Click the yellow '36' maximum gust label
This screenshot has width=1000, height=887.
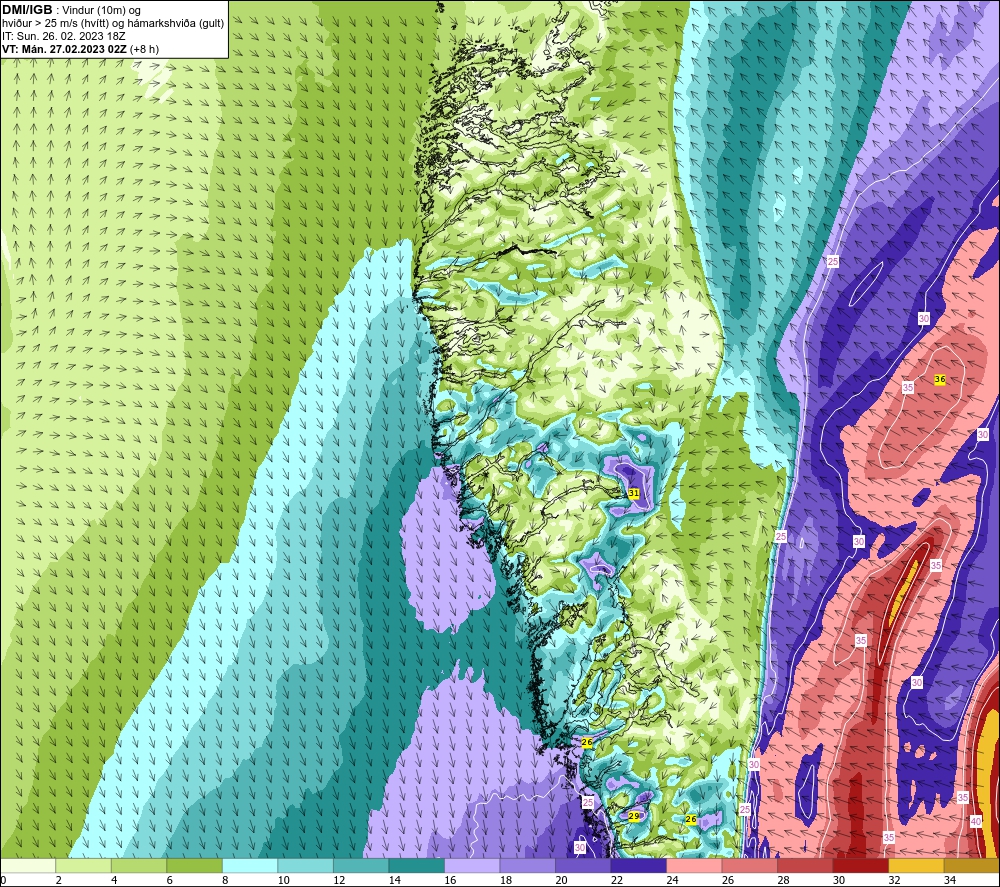click(939, 379)
